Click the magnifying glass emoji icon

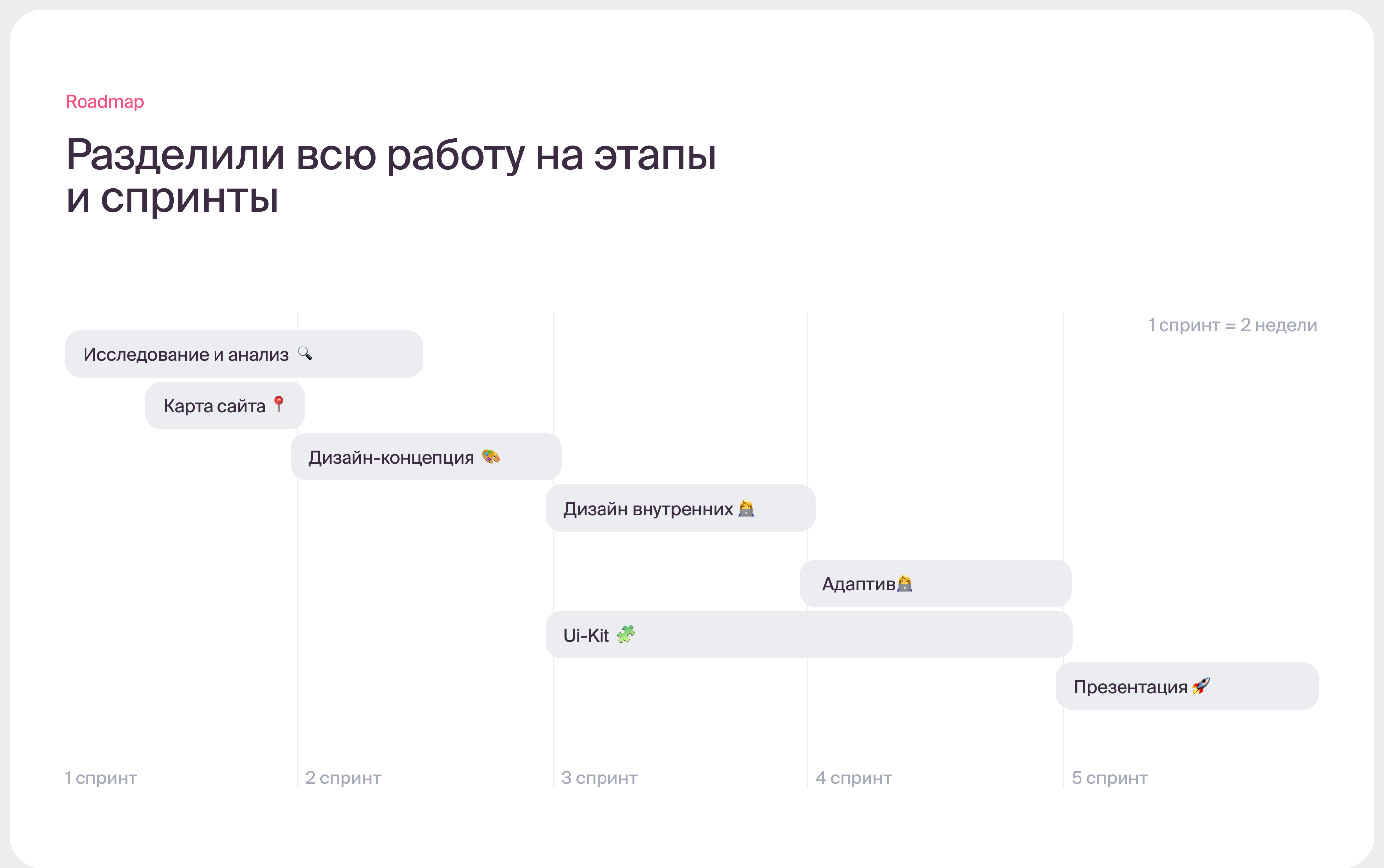tap(305, 353)
